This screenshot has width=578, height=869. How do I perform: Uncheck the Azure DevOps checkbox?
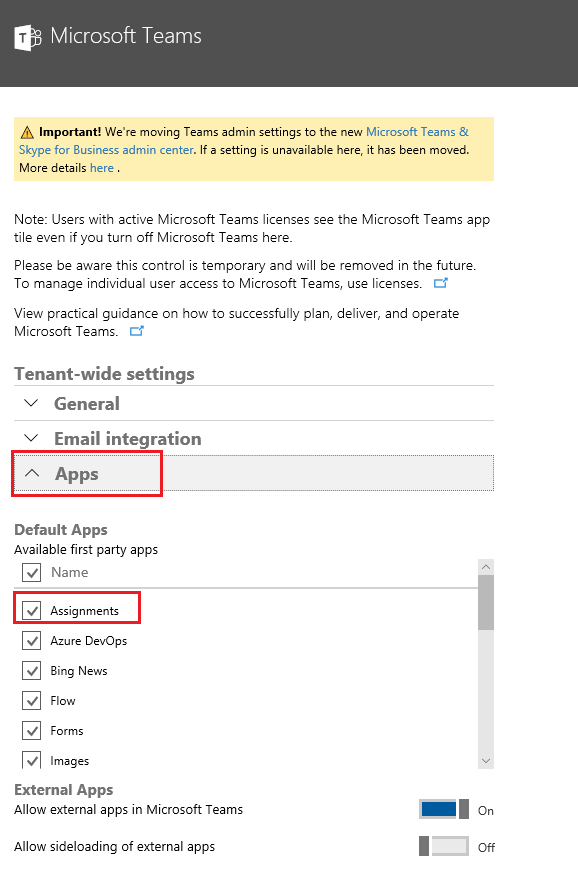tap(32, 641)
